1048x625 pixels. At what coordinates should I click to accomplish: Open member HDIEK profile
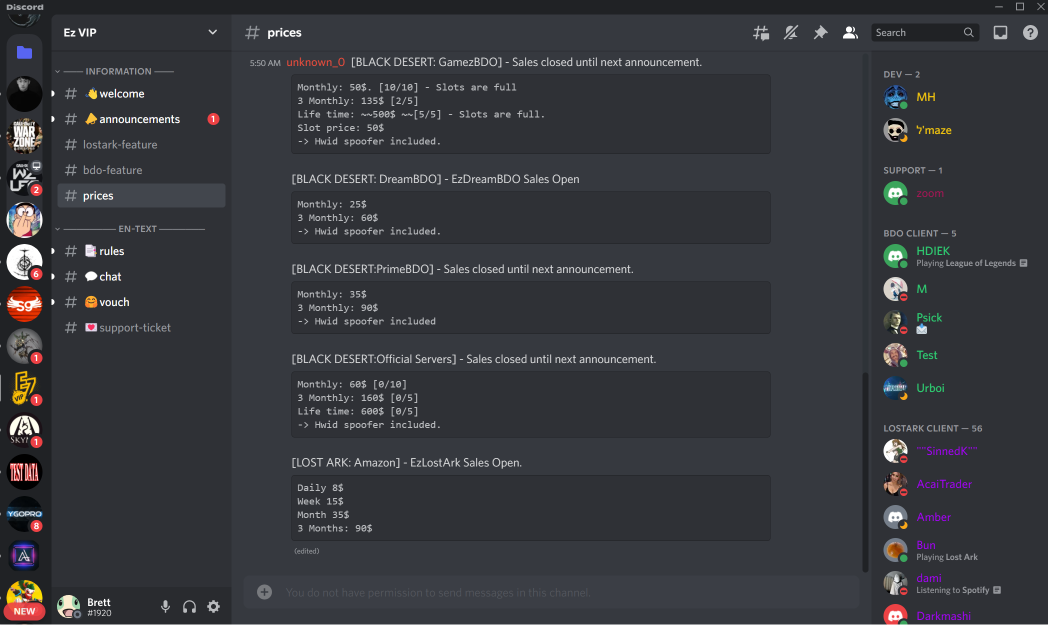957,256
